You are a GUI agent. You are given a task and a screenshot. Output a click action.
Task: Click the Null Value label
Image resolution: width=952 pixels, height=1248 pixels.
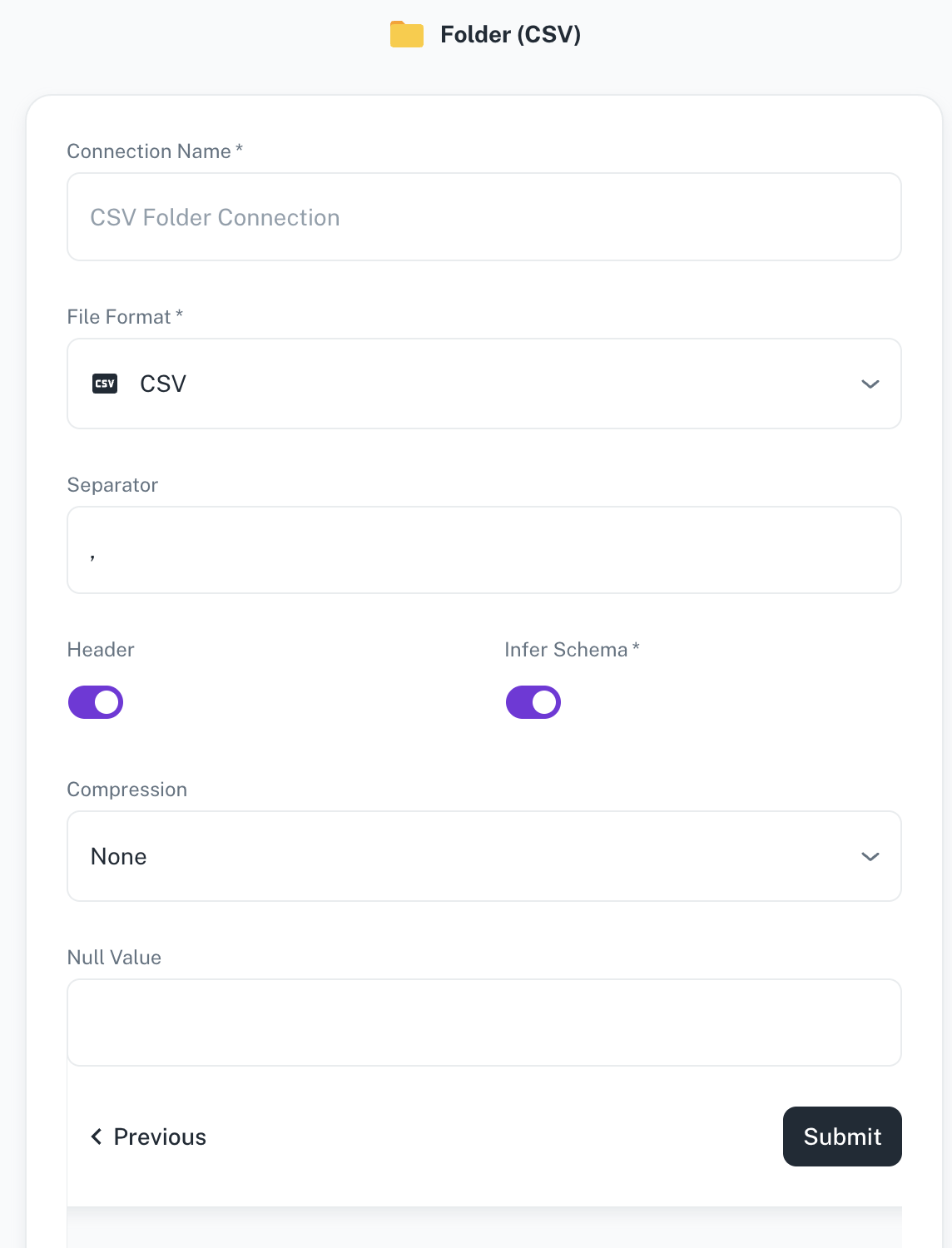[x=114, y=957]
